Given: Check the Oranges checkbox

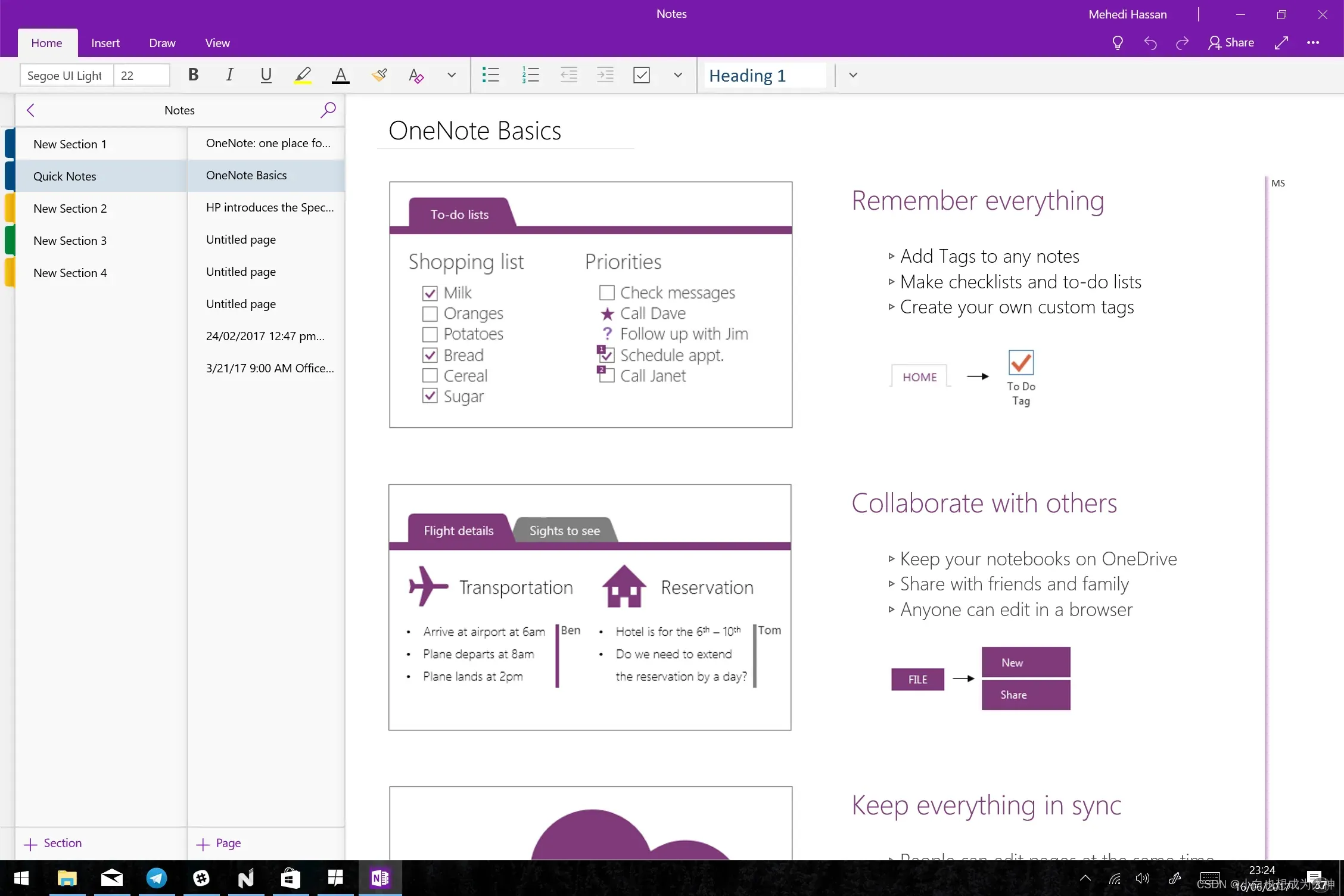Looking at the screenshot, I should [430, 314].
